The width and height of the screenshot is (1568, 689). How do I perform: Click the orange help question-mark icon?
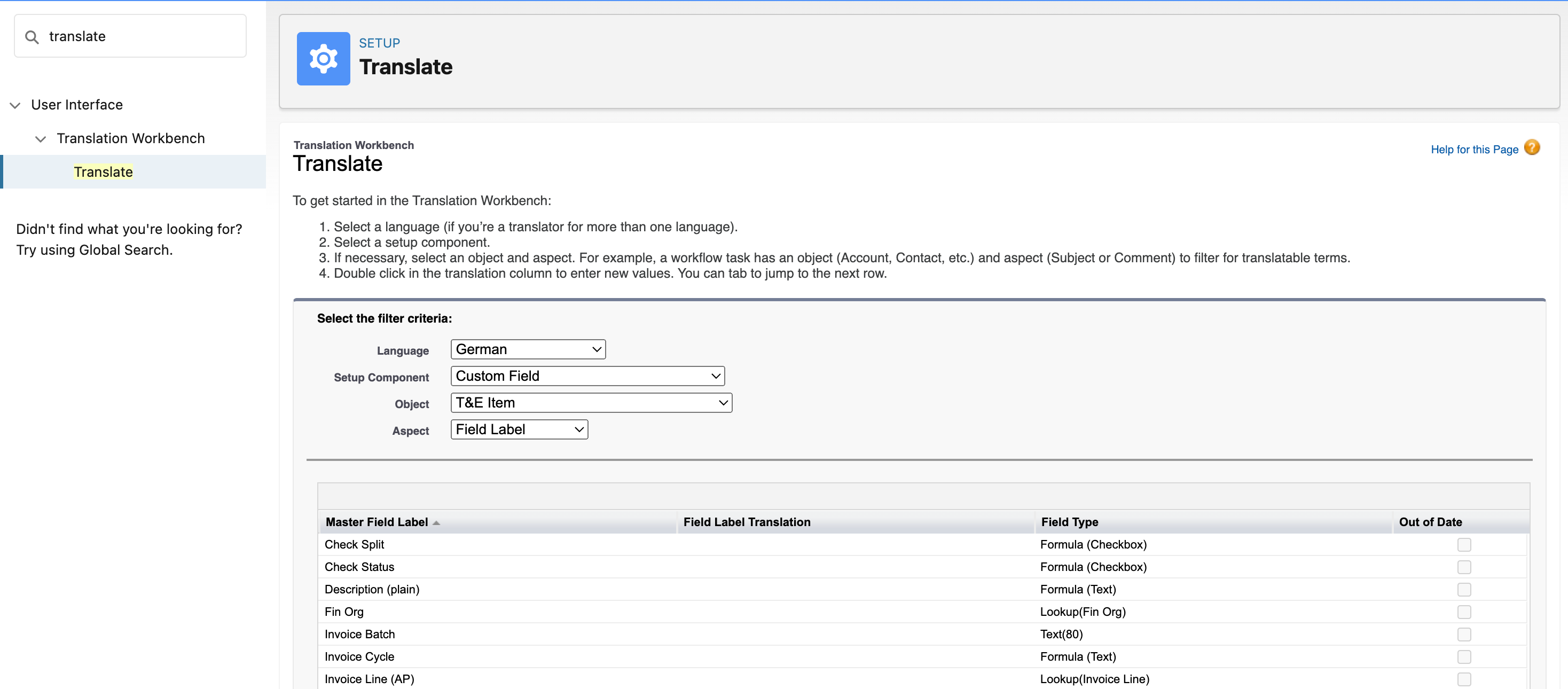pos(1532,148)
